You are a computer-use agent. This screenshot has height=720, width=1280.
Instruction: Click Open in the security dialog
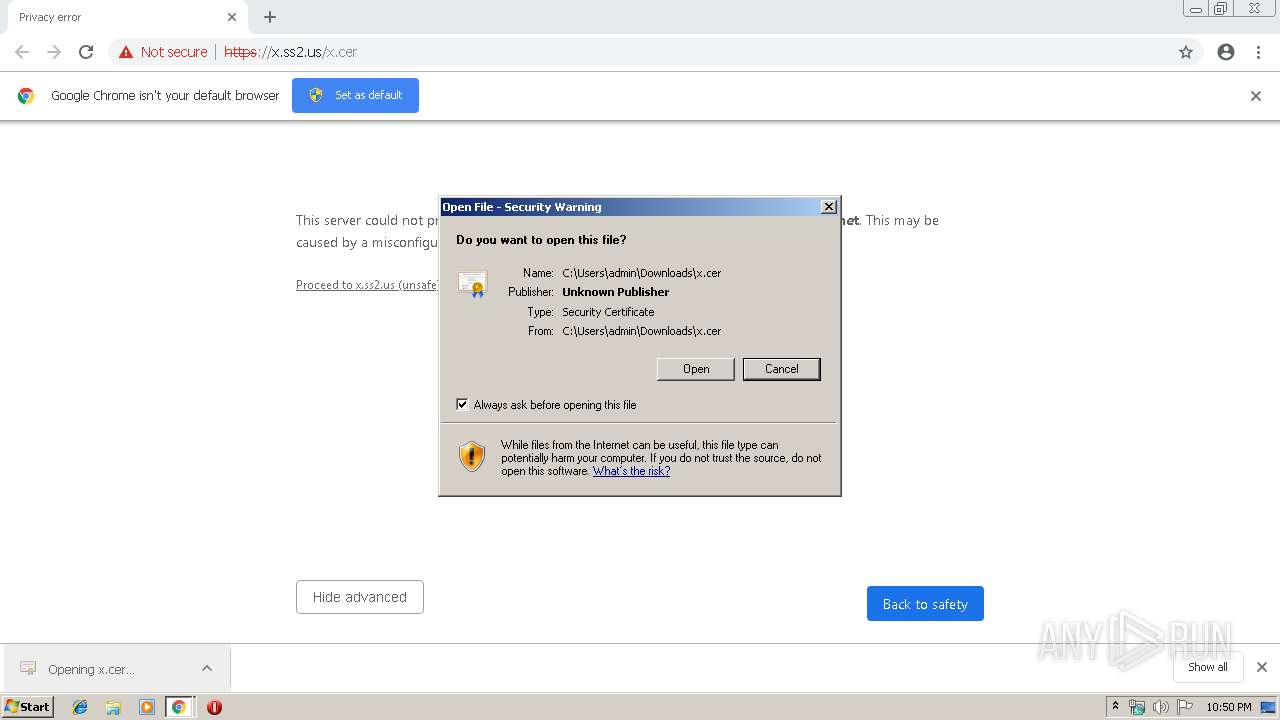(x=696, y=369)
